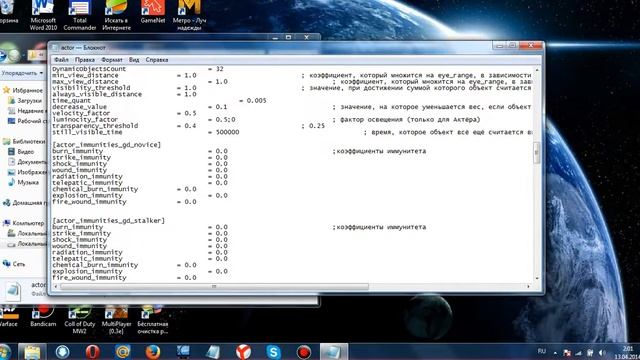Open the Вид menu in Notepad

(134, 60)
